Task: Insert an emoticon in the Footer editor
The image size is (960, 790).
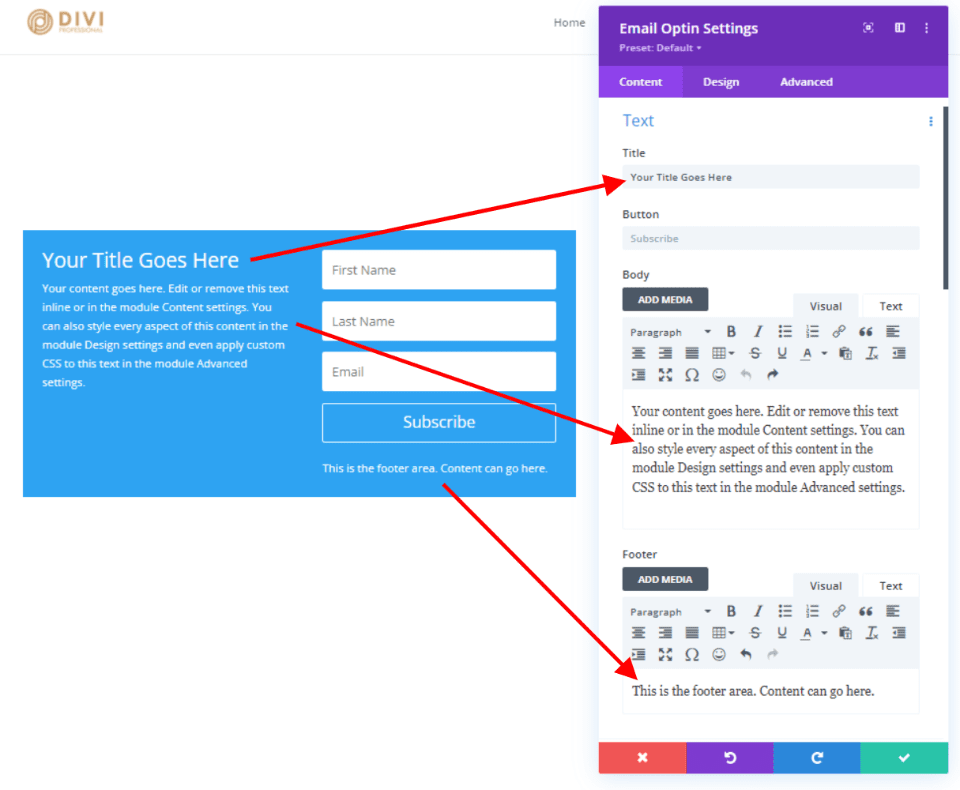Action: pyautogui.click(x=718, y=654)
